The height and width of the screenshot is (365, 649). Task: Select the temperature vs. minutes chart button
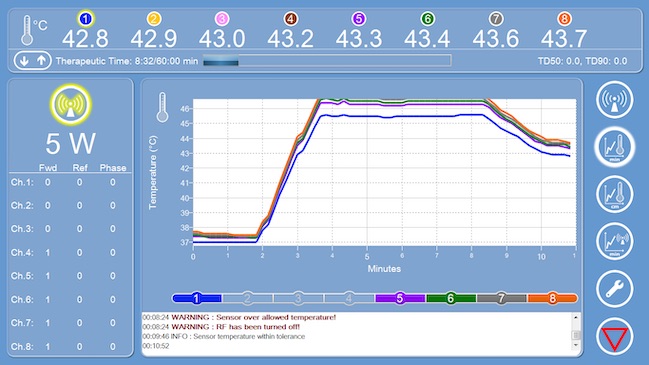click(x=615, y=147)
